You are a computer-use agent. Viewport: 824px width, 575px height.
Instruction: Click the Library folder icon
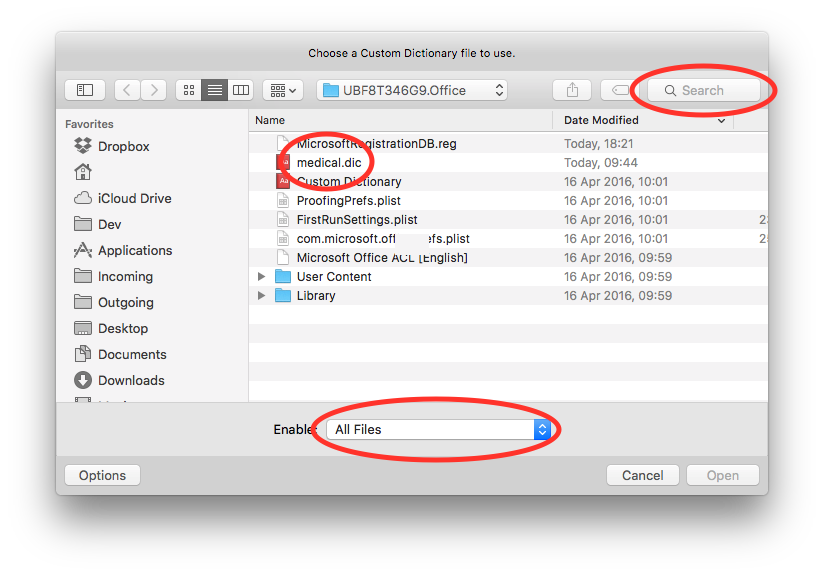click(x=283, y=295)
